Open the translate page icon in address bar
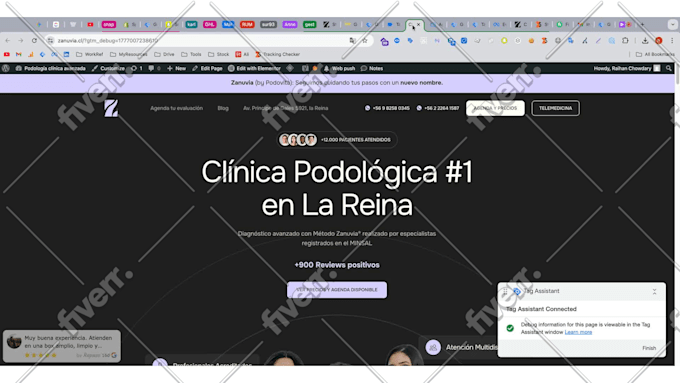680x383 pixels. click(352, 40)
